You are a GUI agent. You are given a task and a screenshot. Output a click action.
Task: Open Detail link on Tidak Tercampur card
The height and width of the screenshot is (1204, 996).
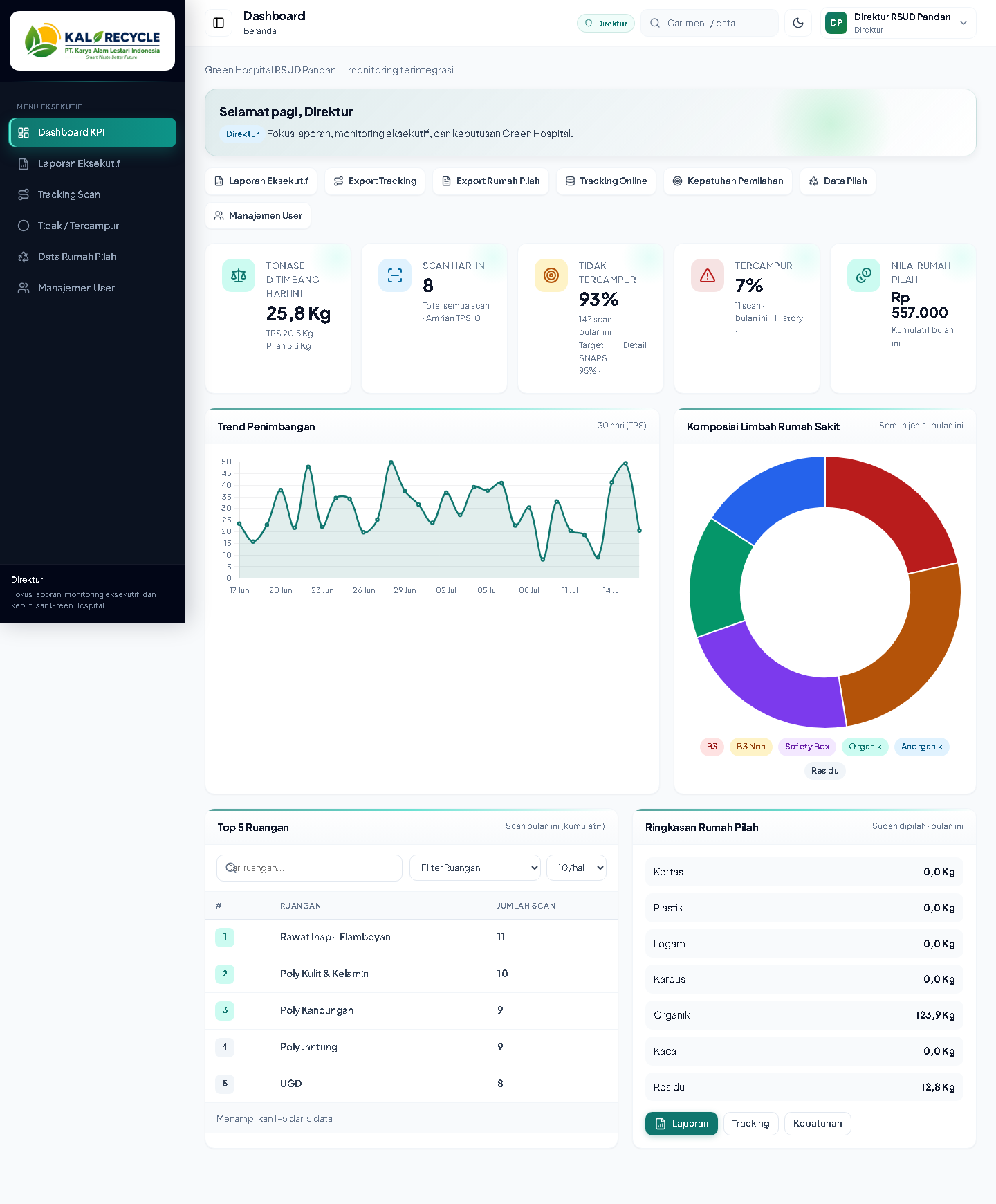pos(635,345)
